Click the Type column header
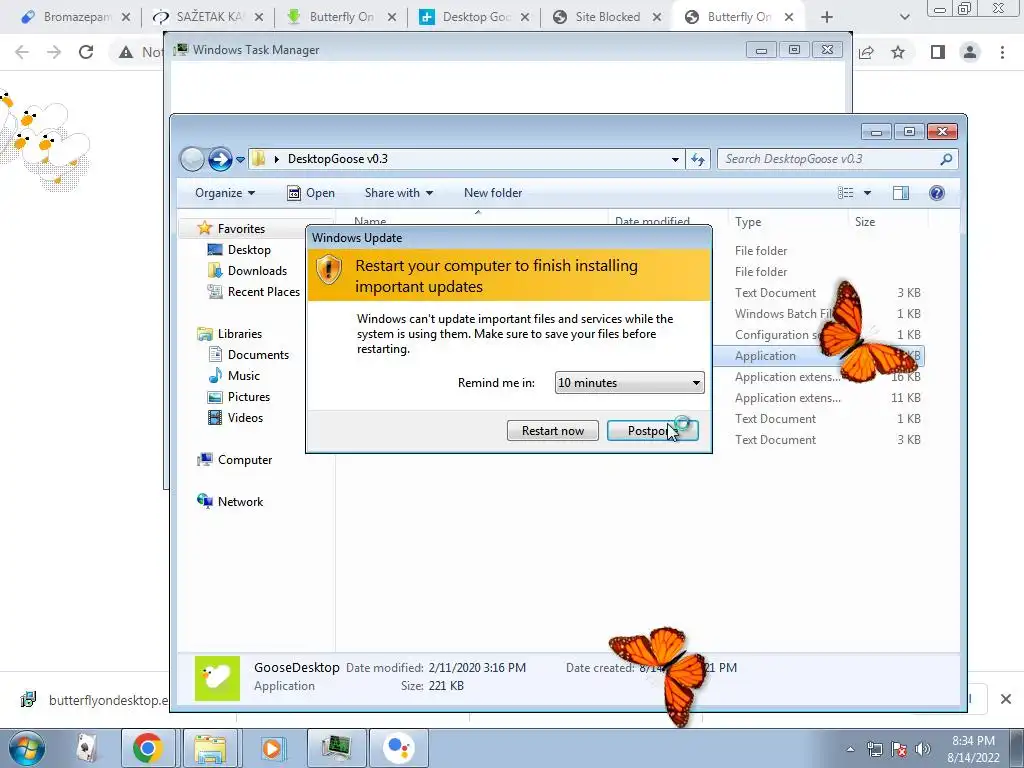Viewport: 1024px width, 768px height. point(748,222)
